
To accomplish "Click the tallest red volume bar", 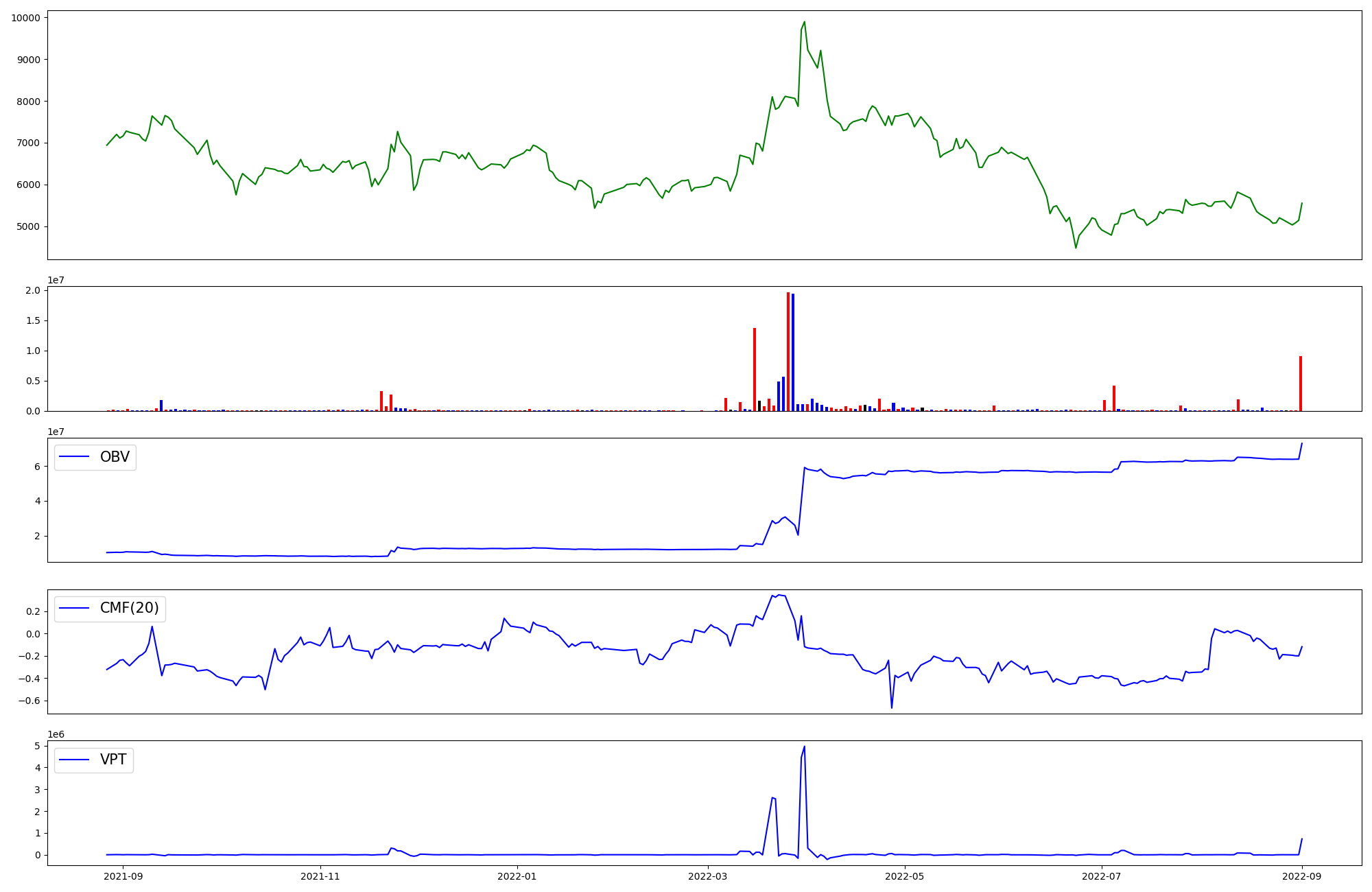I will (x=788, y=351).
